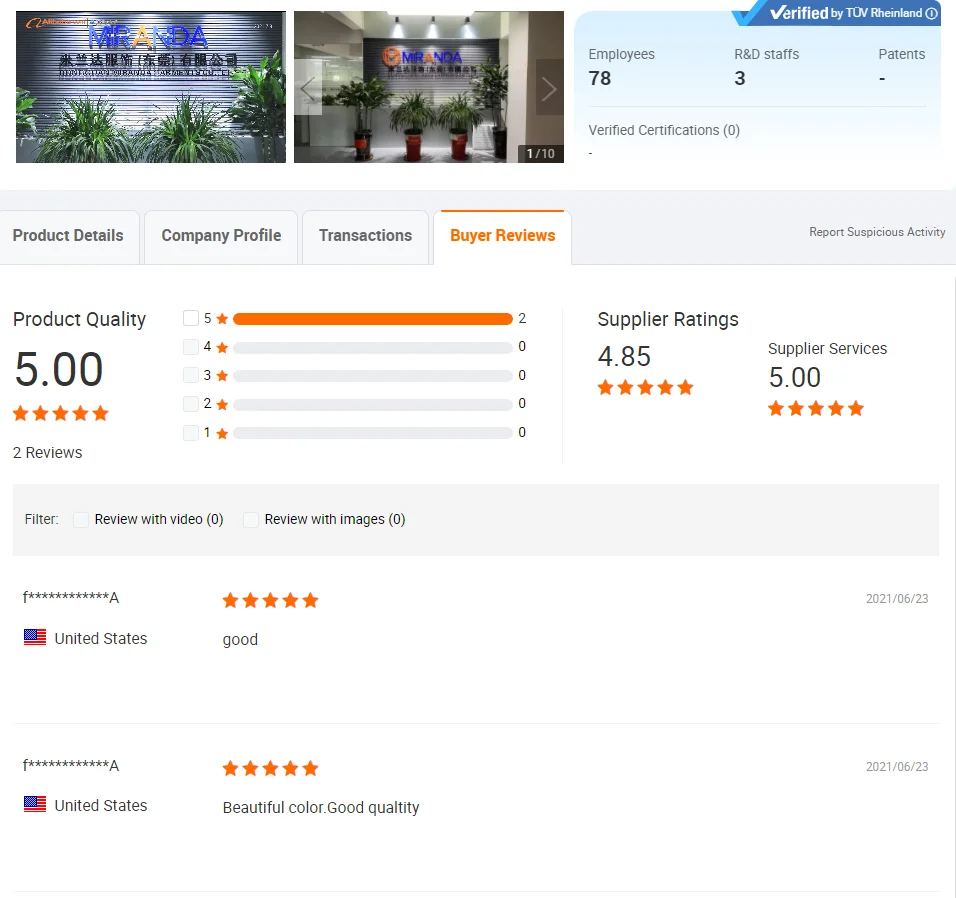Click the orange 5-star rating bar

pyautogui.click(x=373, y=319)
